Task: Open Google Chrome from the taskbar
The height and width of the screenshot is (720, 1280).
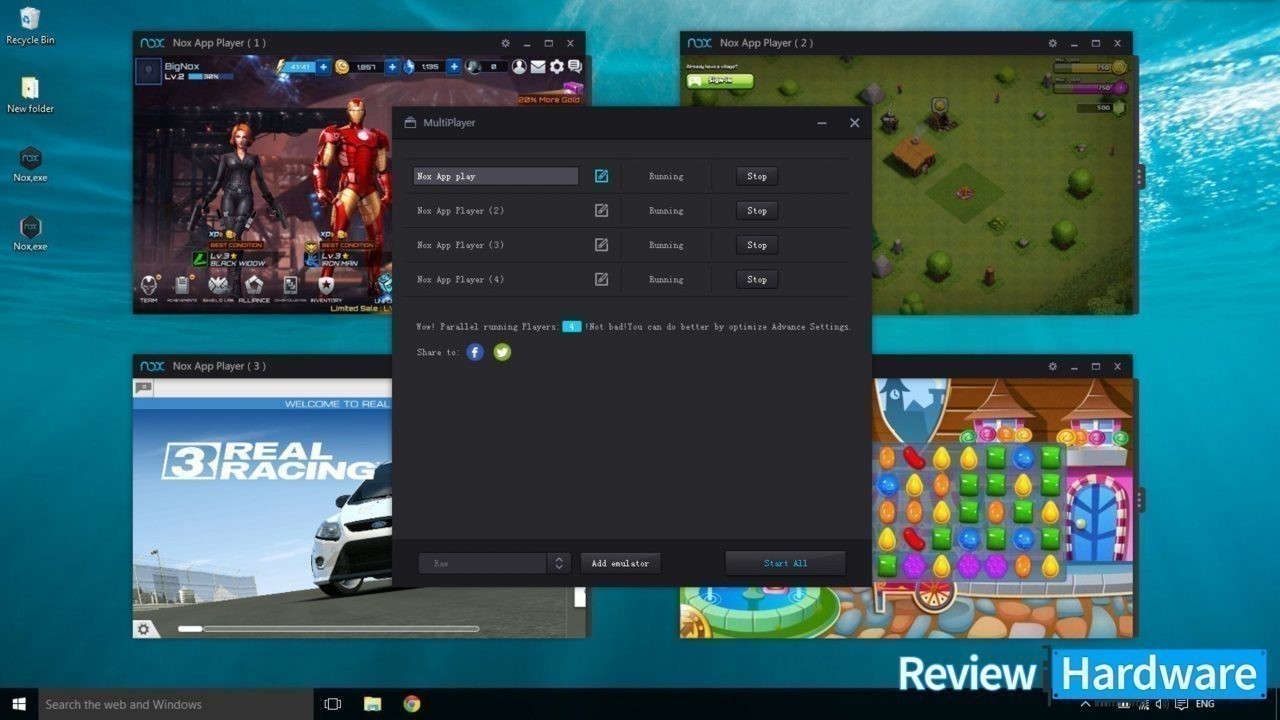Action: [411, 704]
